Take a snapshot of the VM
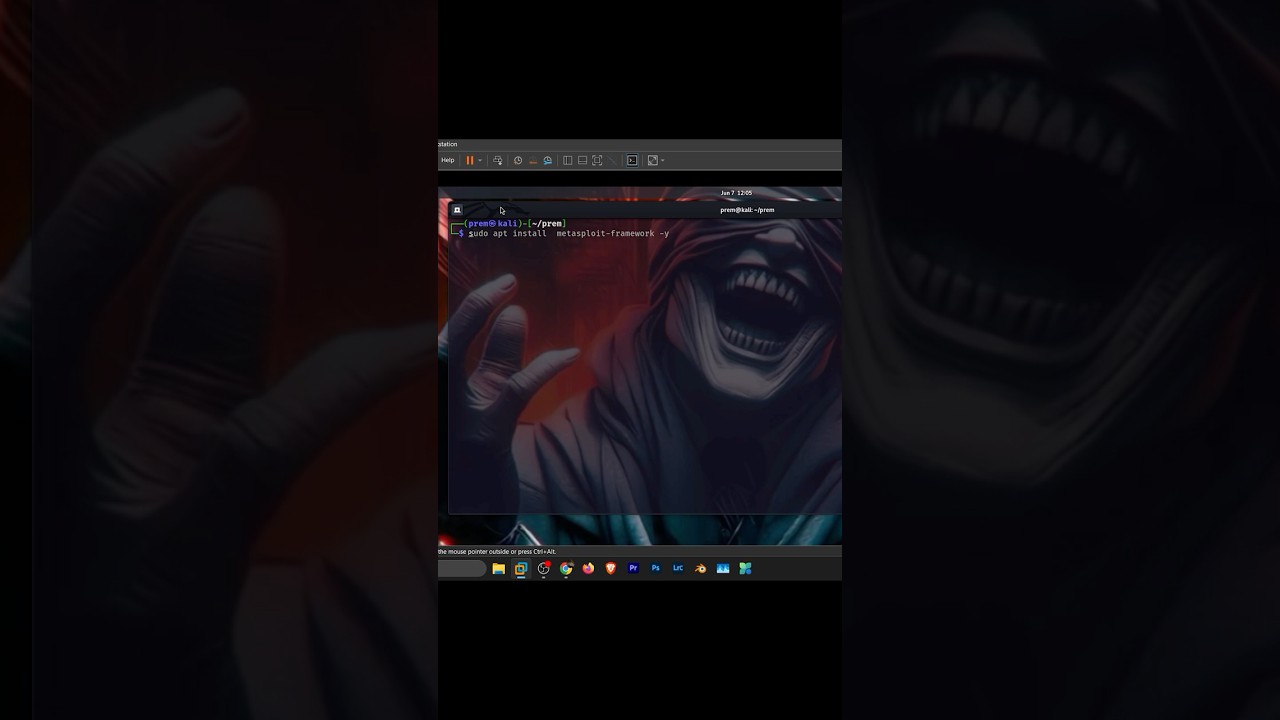 pyautogui.click(x=518, y=160)
